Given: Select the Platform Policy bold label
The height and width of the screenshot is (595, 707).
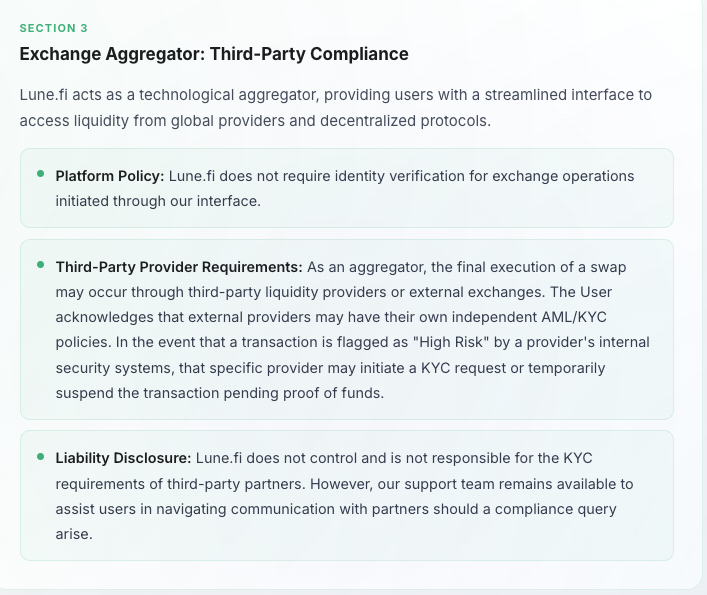Looking at the screenshot, I should pos(110,176).
